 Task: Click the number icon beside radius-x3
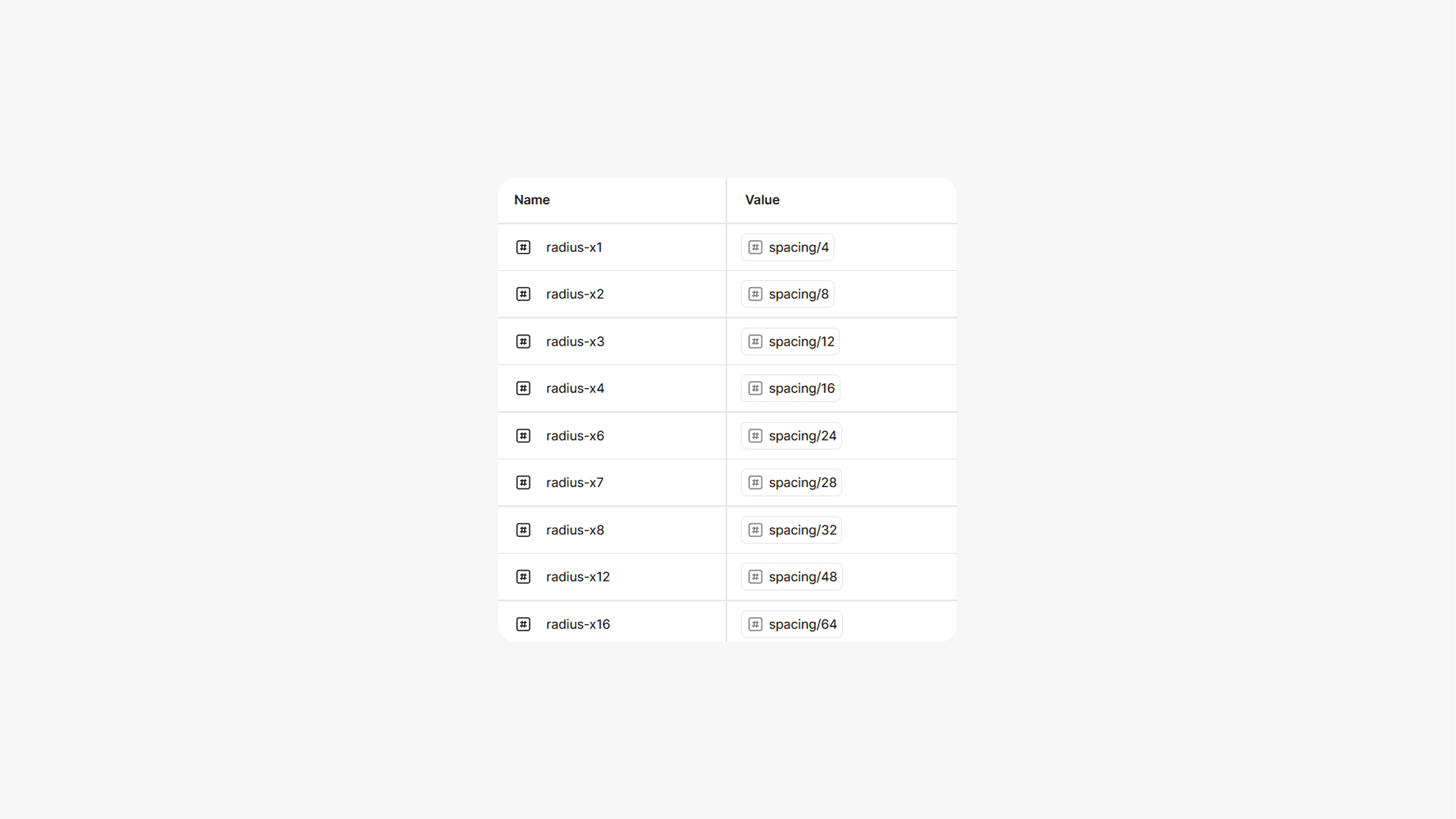[523, 341]
